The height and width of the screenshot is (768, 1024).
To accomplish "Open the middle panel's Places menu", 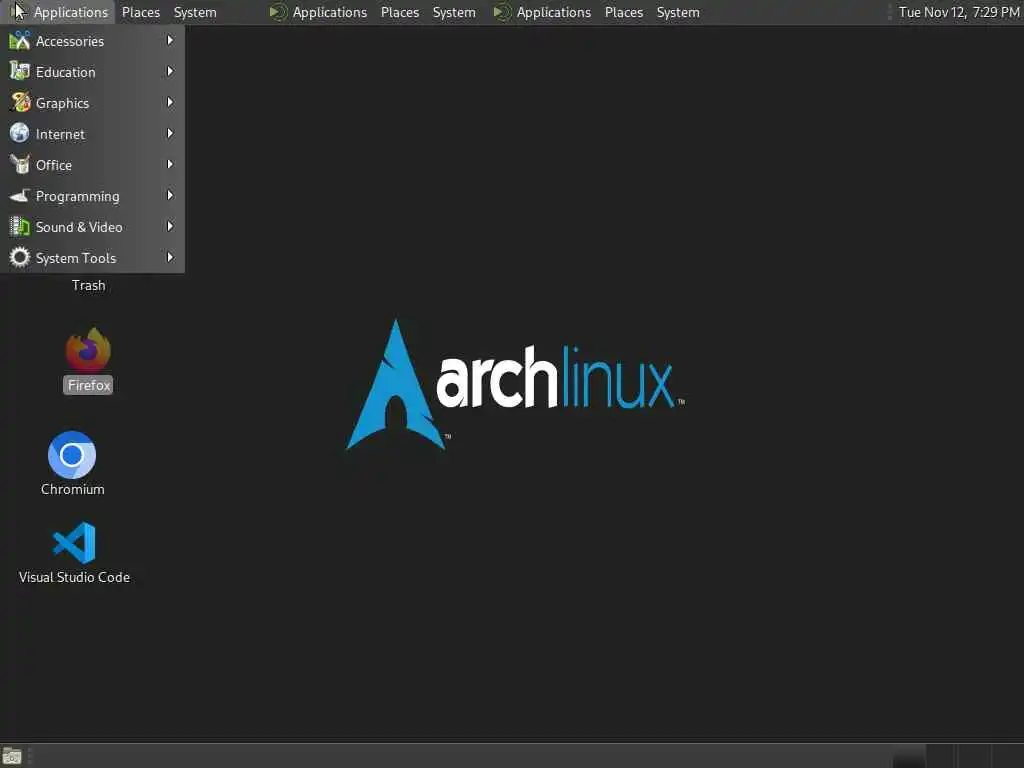I will (x=400, y=12).
